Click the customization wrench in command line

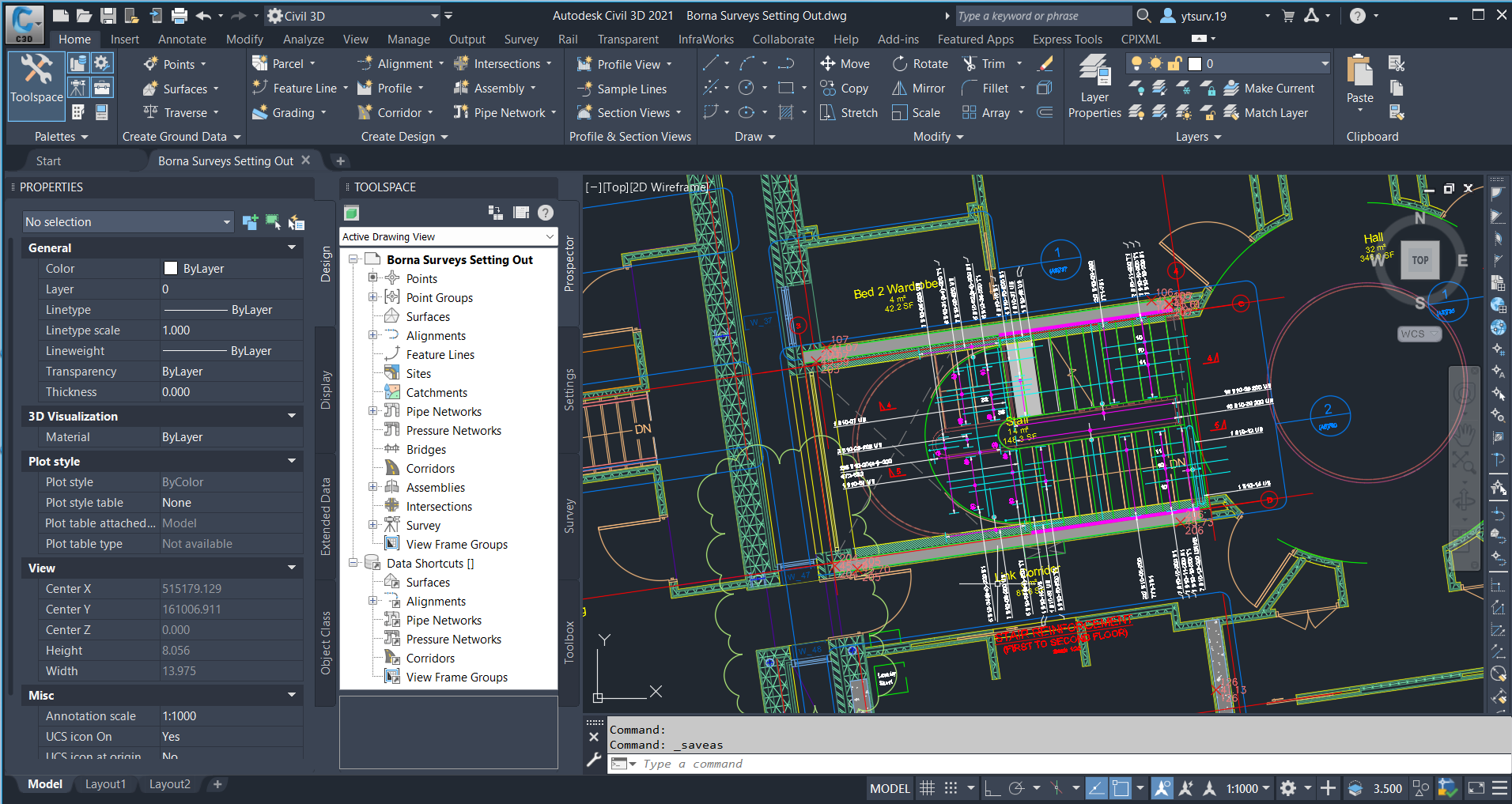pos(594,761)
